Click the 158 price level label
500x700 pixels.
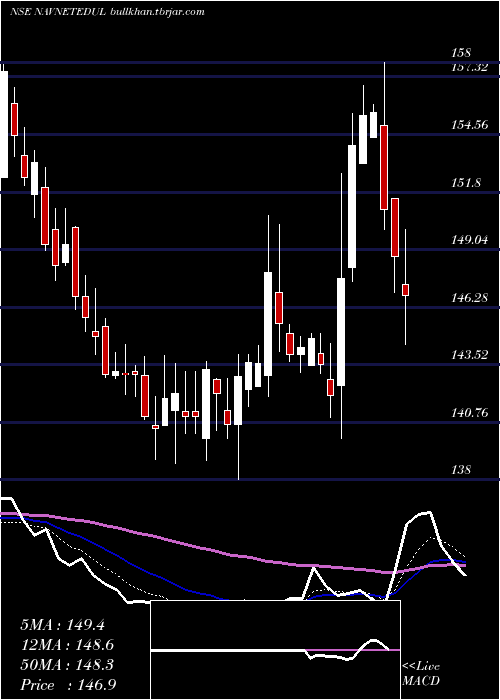point(461,54)
